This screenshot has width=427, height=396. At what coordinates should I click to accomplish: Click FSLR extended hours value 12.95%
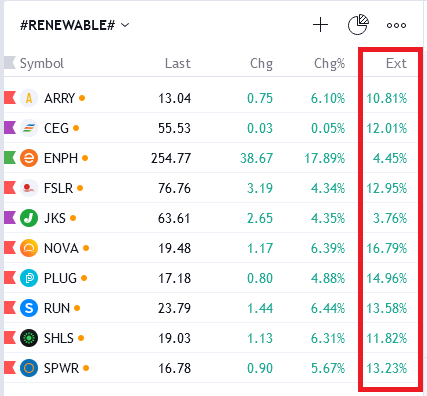click(x=387, y=188)
